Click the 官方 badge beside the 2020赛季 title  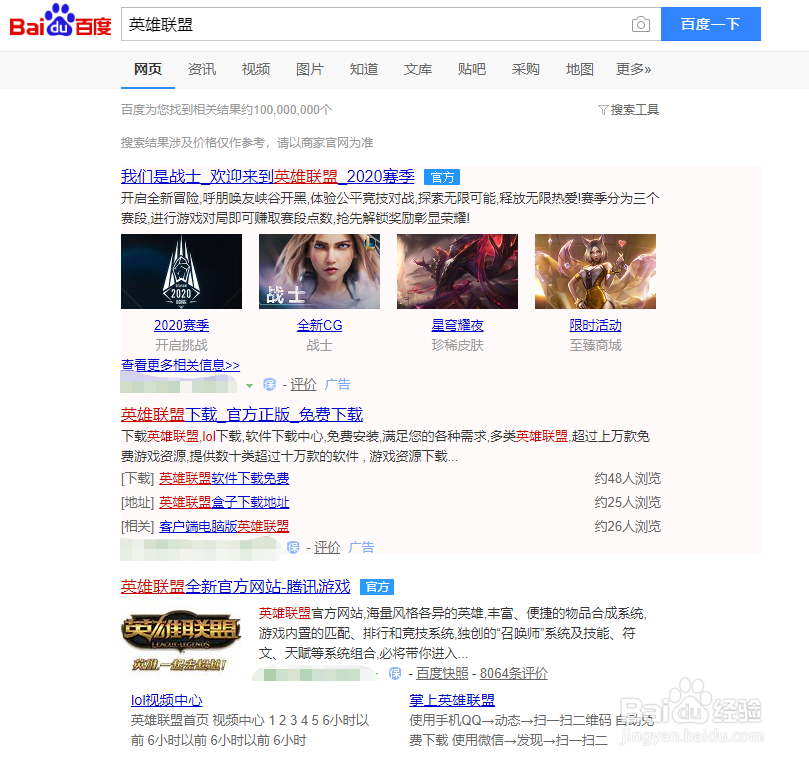442,177
